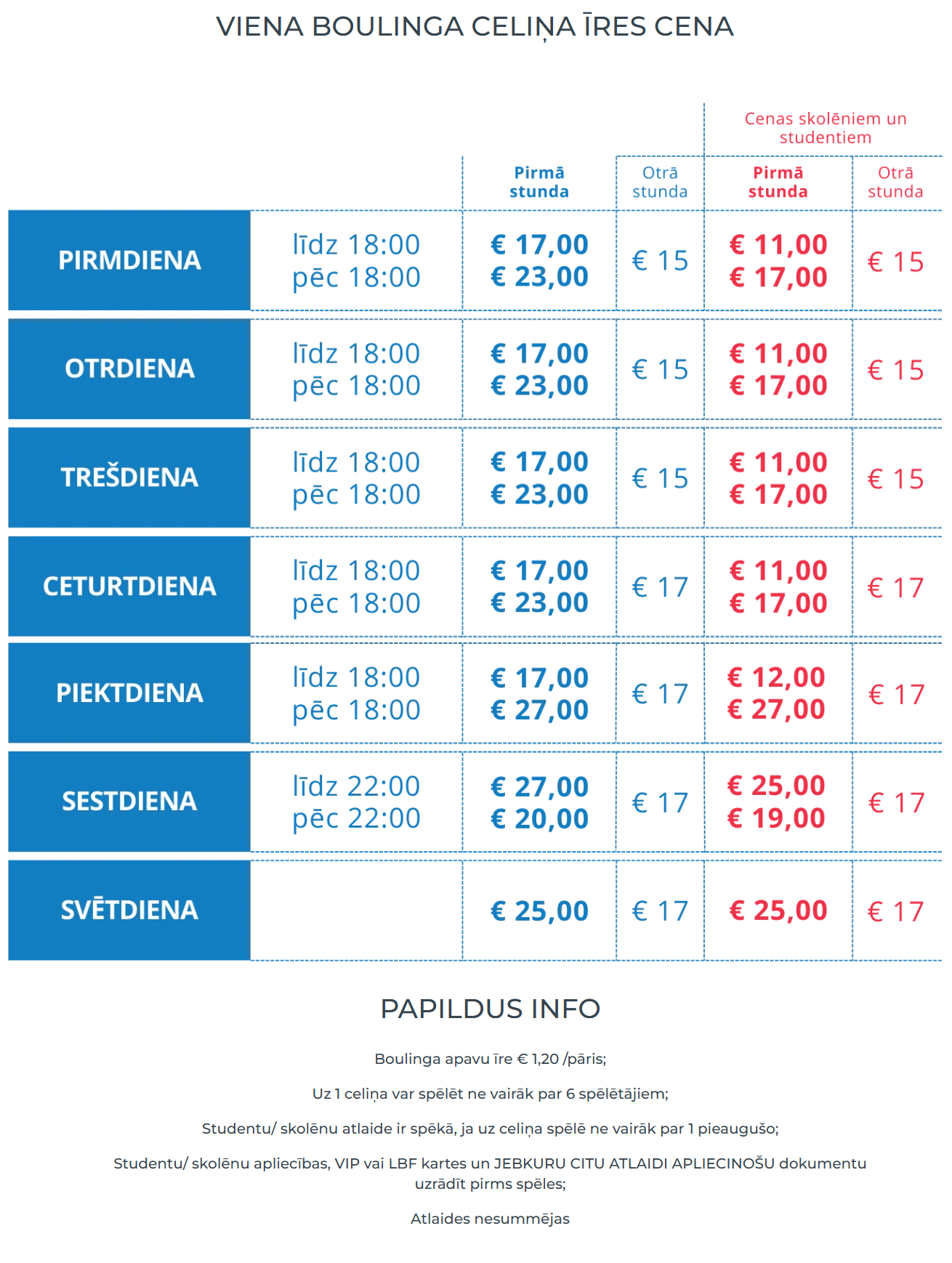Click the PAPILDUS INFO heading
Viewport: 952px width, 1263px height.
pos(490,1009)
